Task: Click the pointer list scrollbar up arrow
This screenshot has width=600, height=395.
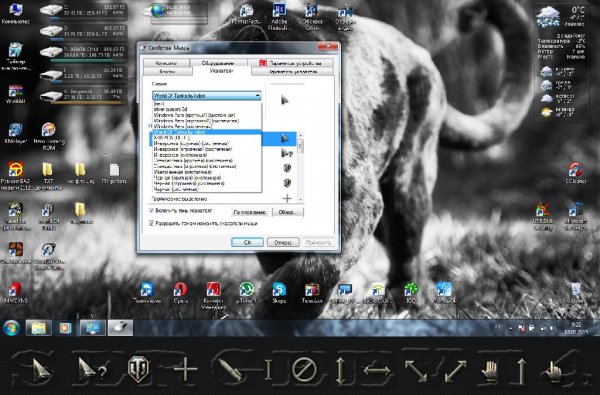Action: tap(300, 135)
